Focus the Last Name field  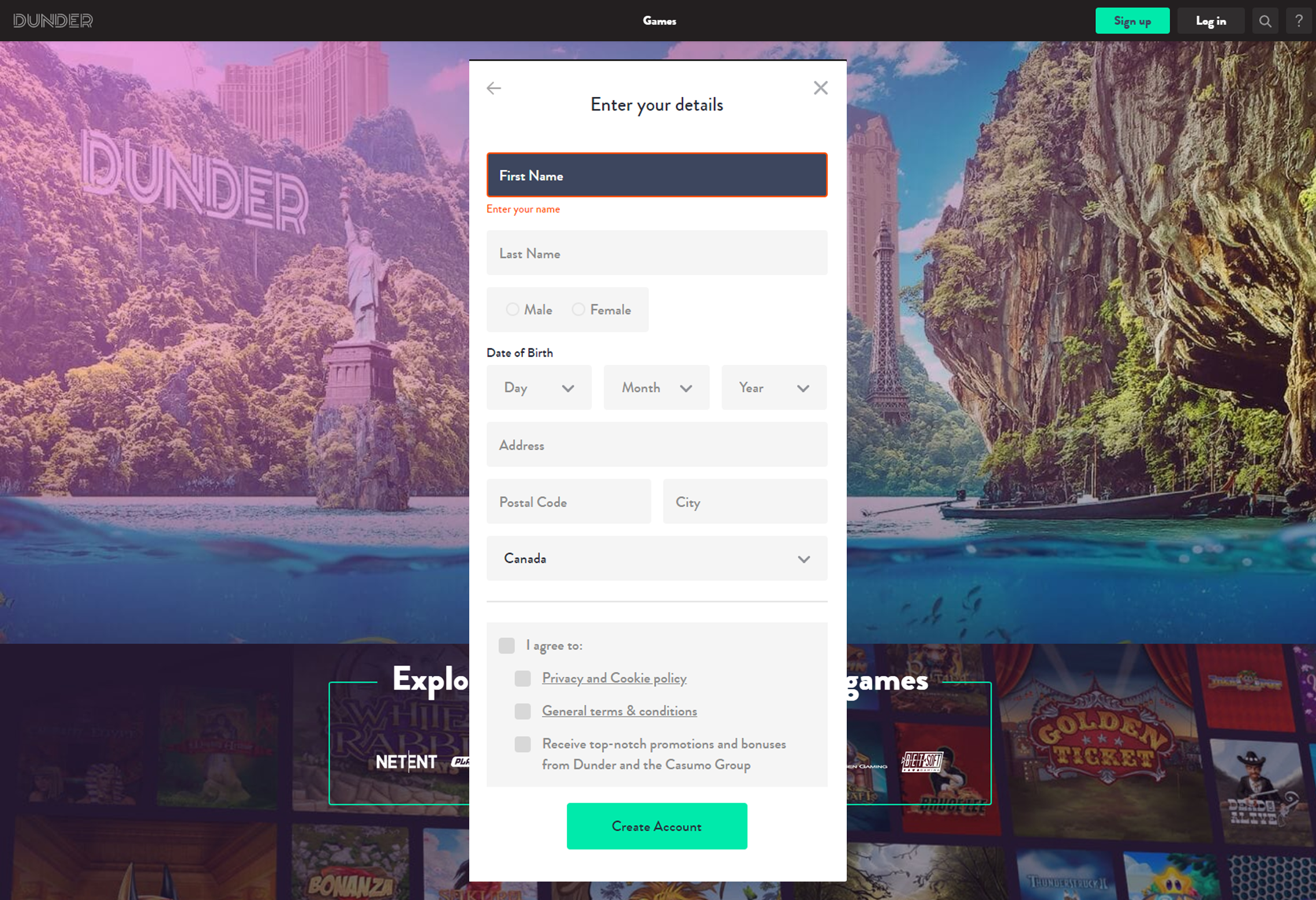[657, 253]
